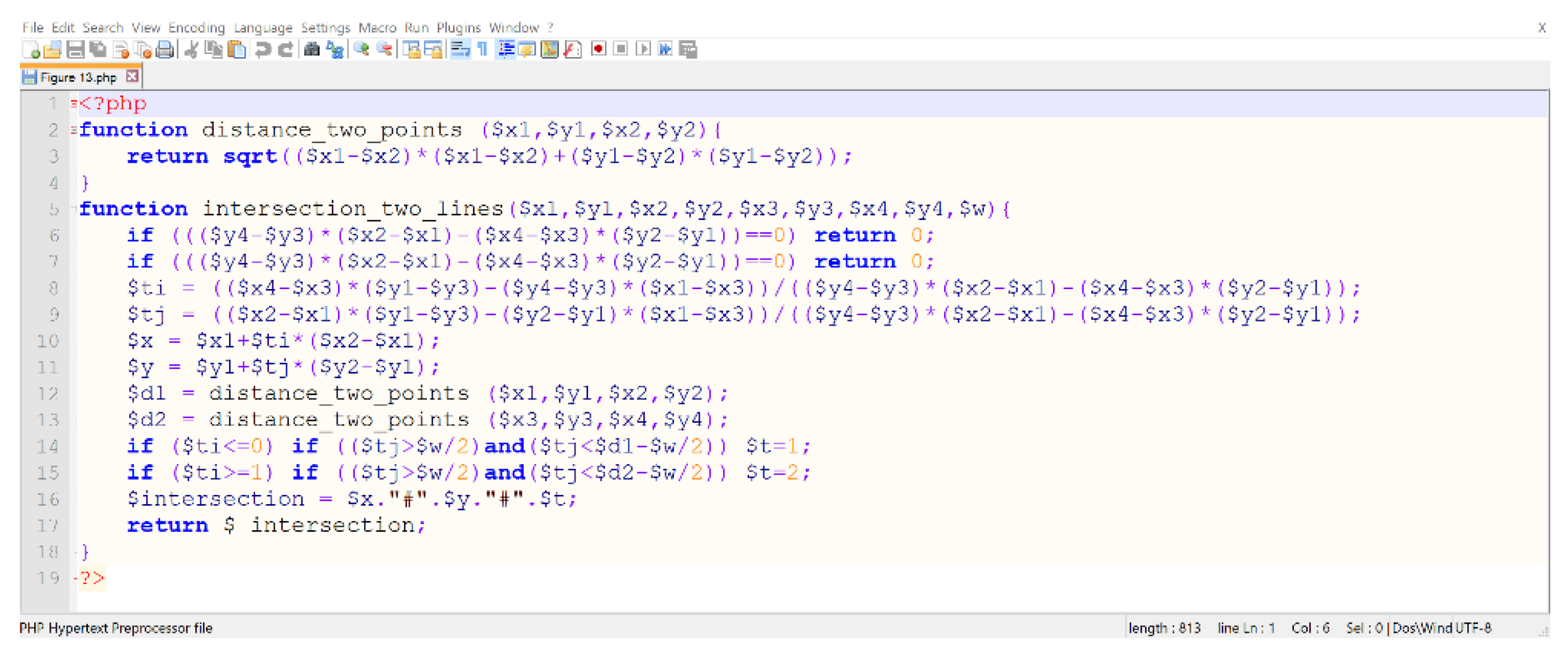1568x662 pixels.
Task: Select the Figure 13.php tab
Action: pos(77,78)
